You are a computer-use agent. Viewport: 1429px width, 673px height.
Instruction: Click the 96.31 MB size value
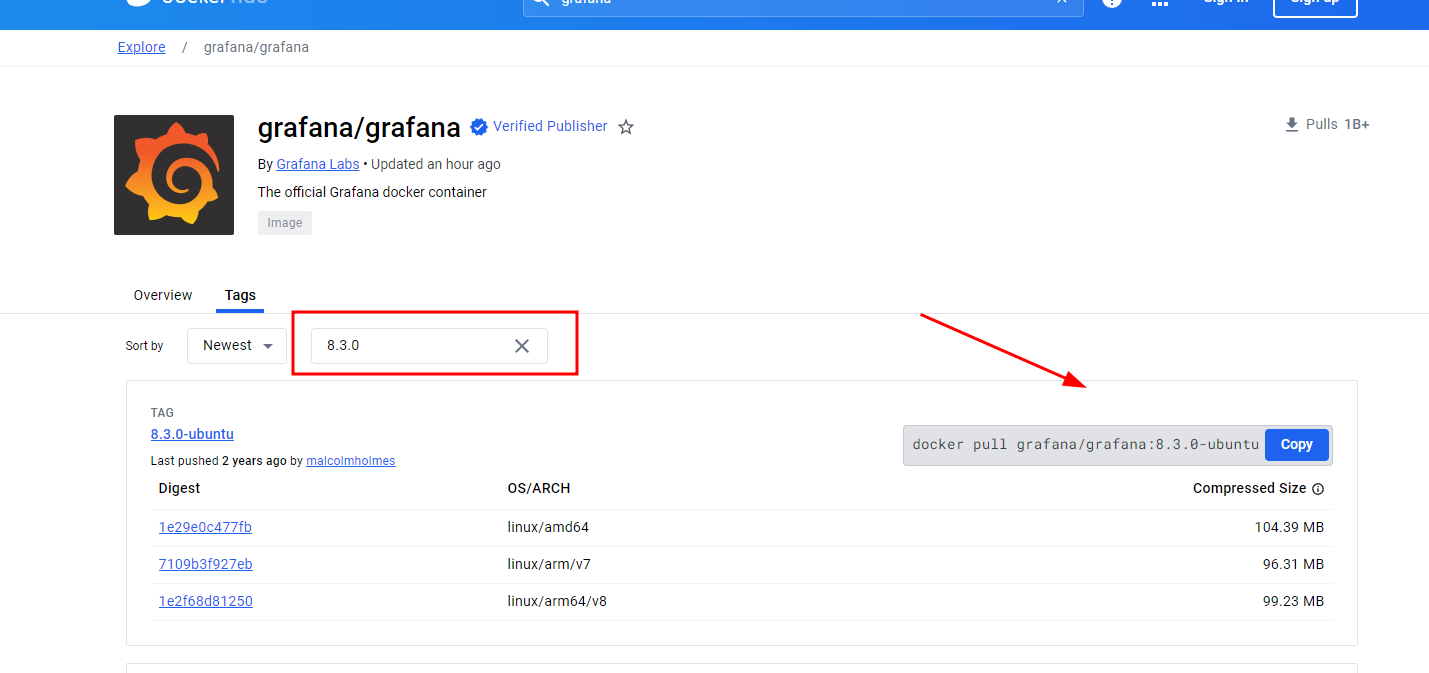(1293, 564)
